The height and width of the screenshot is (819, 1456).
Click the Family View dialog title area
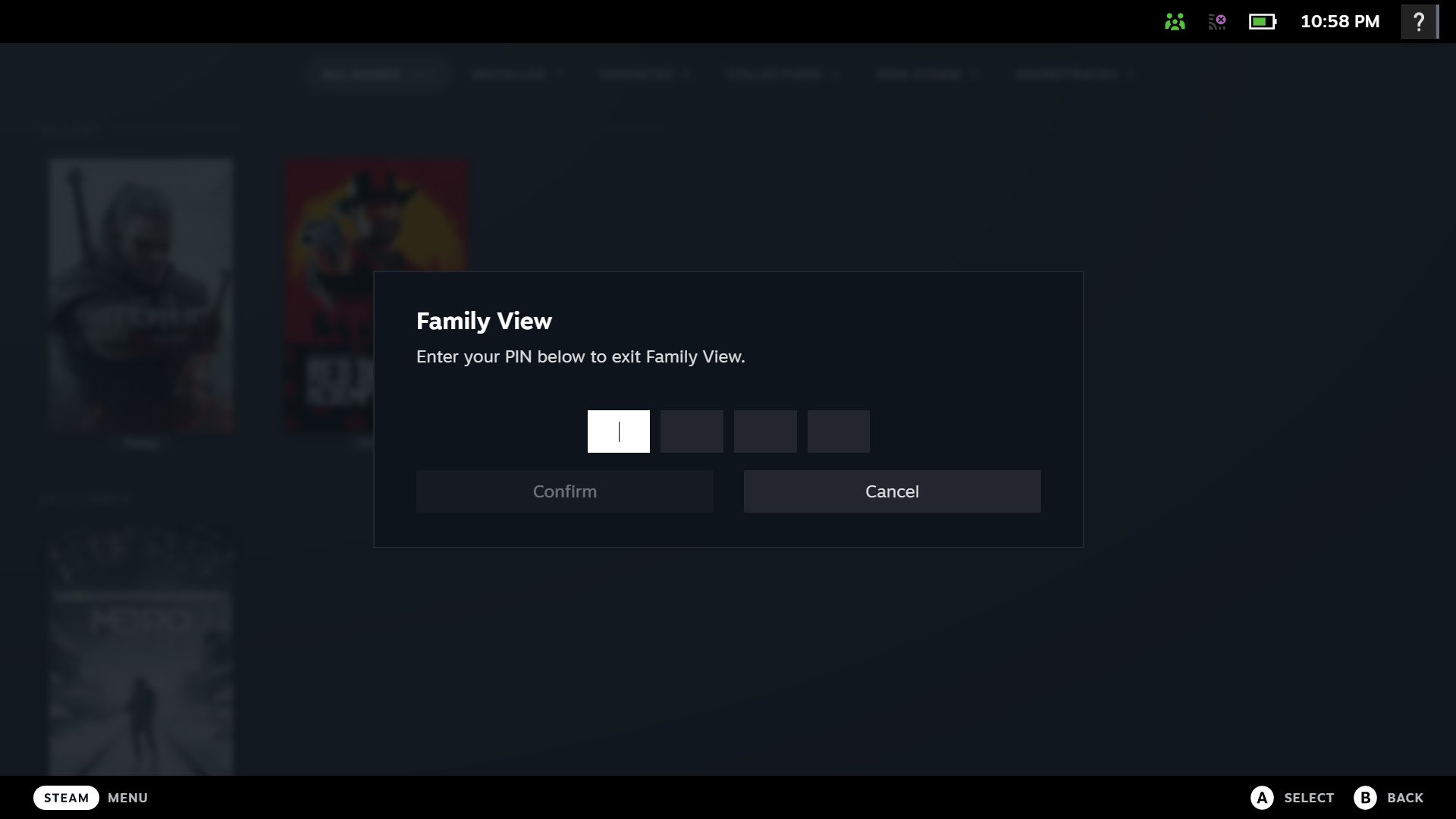484,320
